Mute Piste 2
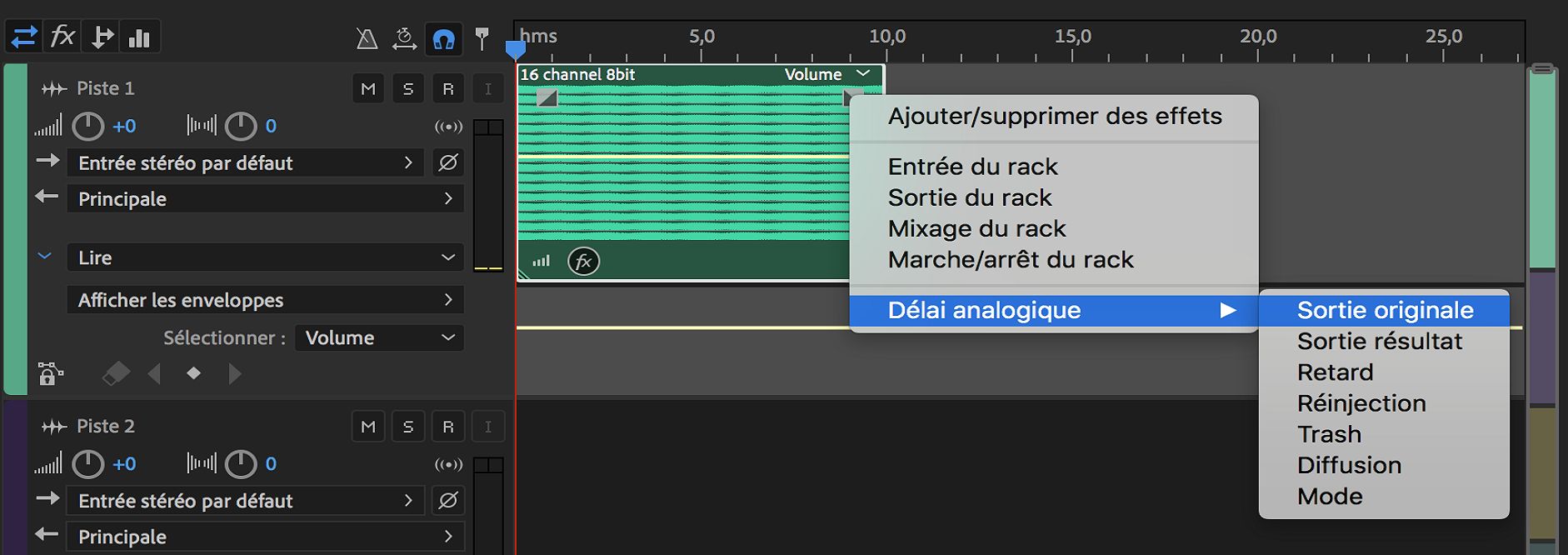The width and height of the screenshot is (1568, 555). [368, 427]
